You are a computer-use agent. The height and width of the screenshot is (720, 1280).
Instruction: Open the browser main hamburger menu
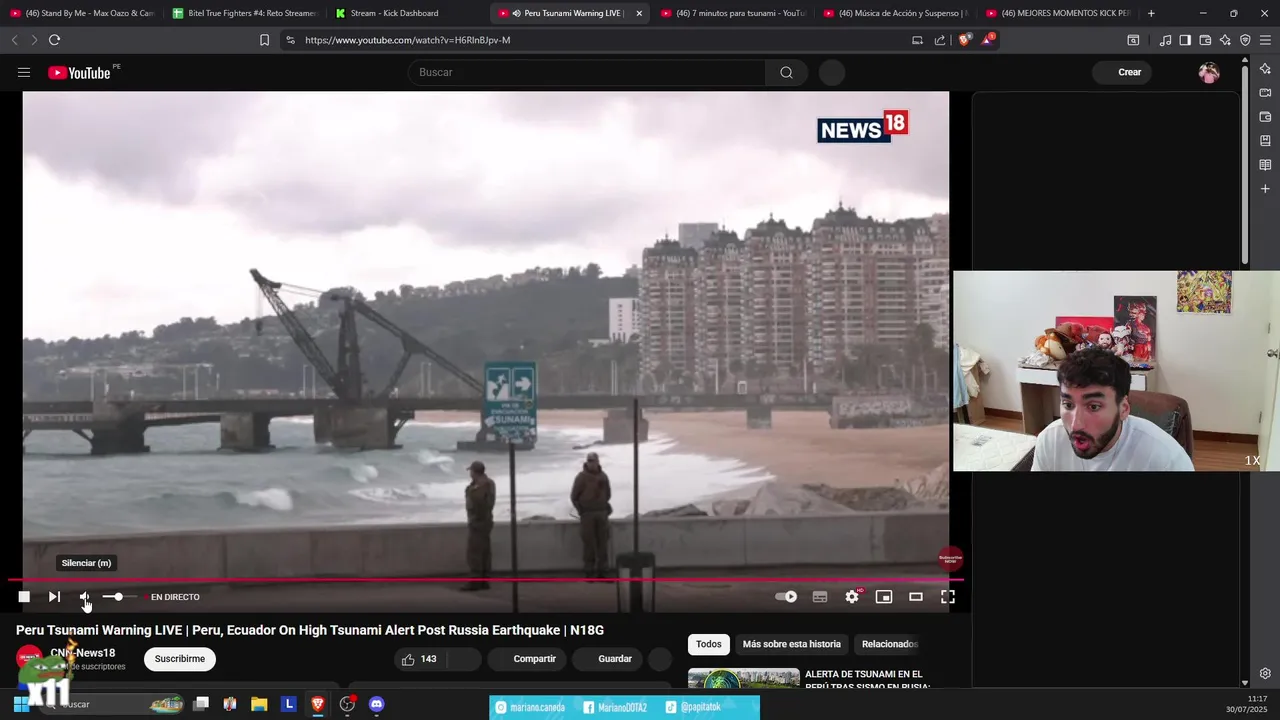pos(1265,40)
